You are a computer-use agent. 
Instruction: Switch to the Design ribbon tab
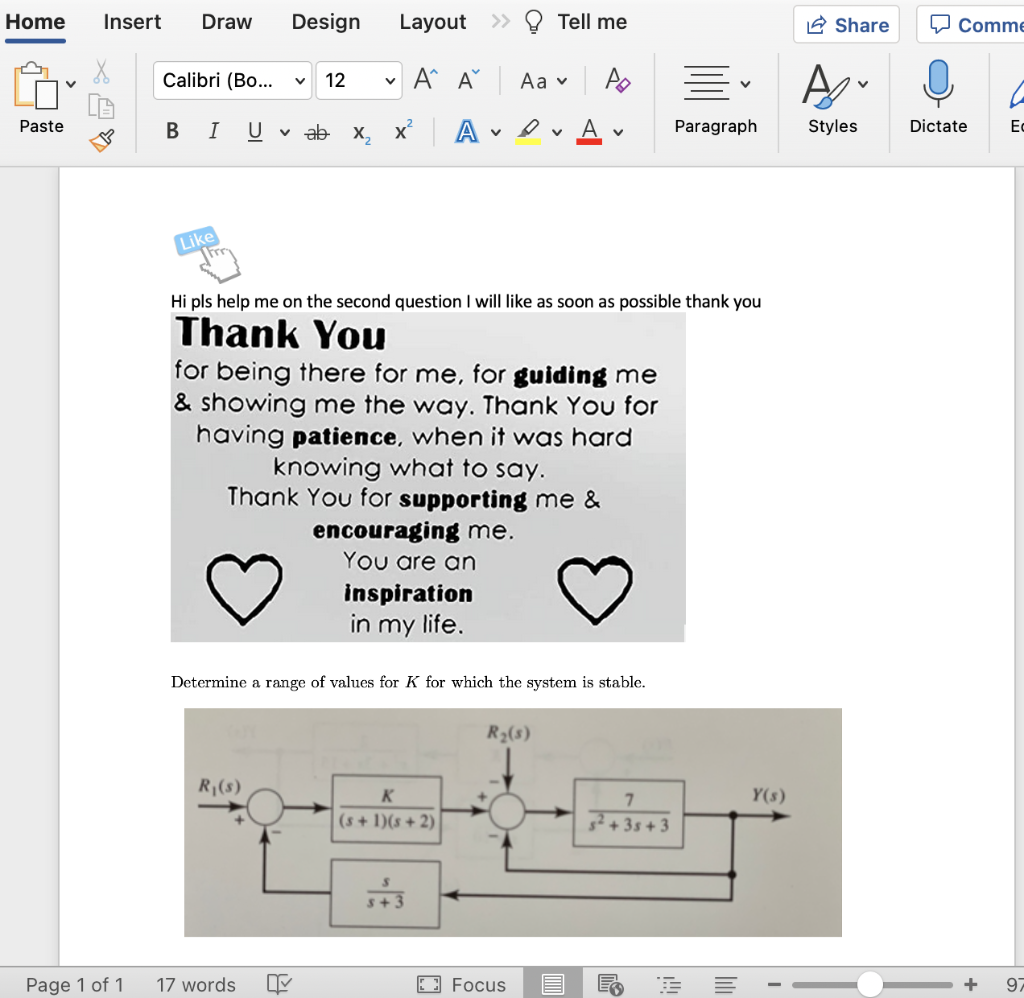click(326, 22)
